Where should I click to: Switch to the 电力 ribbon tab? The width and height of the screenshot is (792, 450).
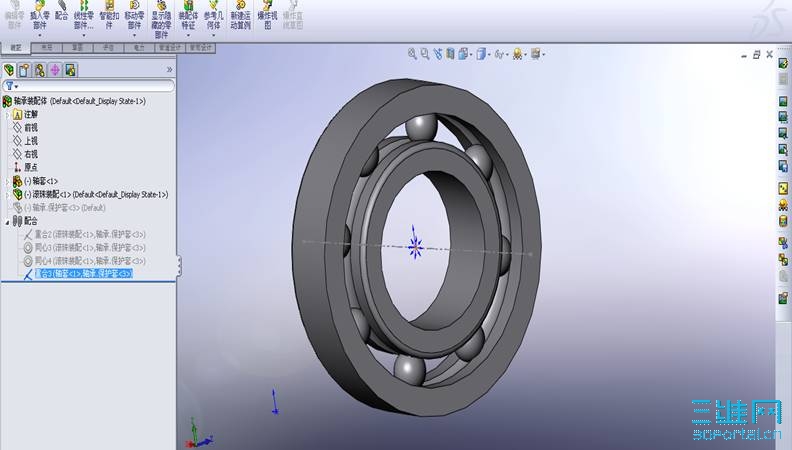[139, 47]
